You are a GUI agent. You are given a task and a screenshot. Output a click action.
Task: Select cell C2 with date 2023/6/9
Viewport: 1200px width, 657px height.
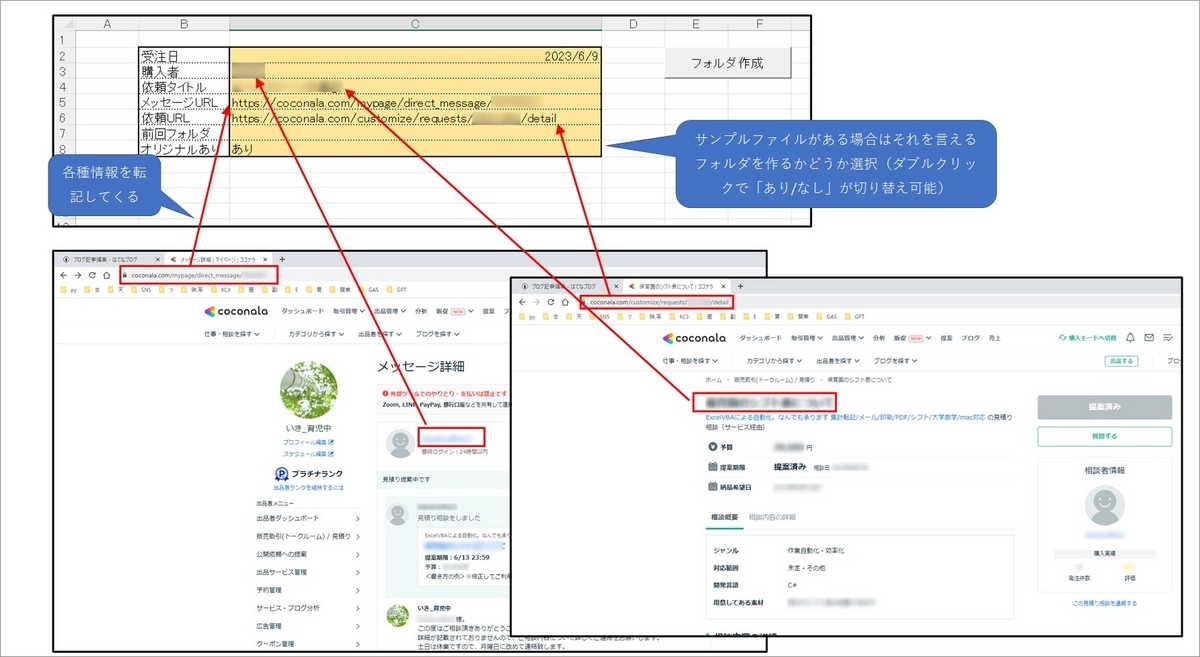pos(415,56)
